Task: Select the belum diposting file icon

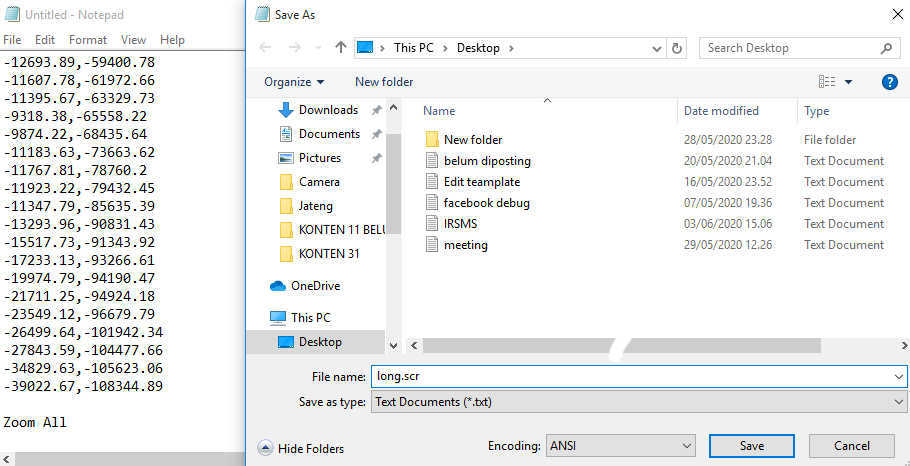Action: 431,161
